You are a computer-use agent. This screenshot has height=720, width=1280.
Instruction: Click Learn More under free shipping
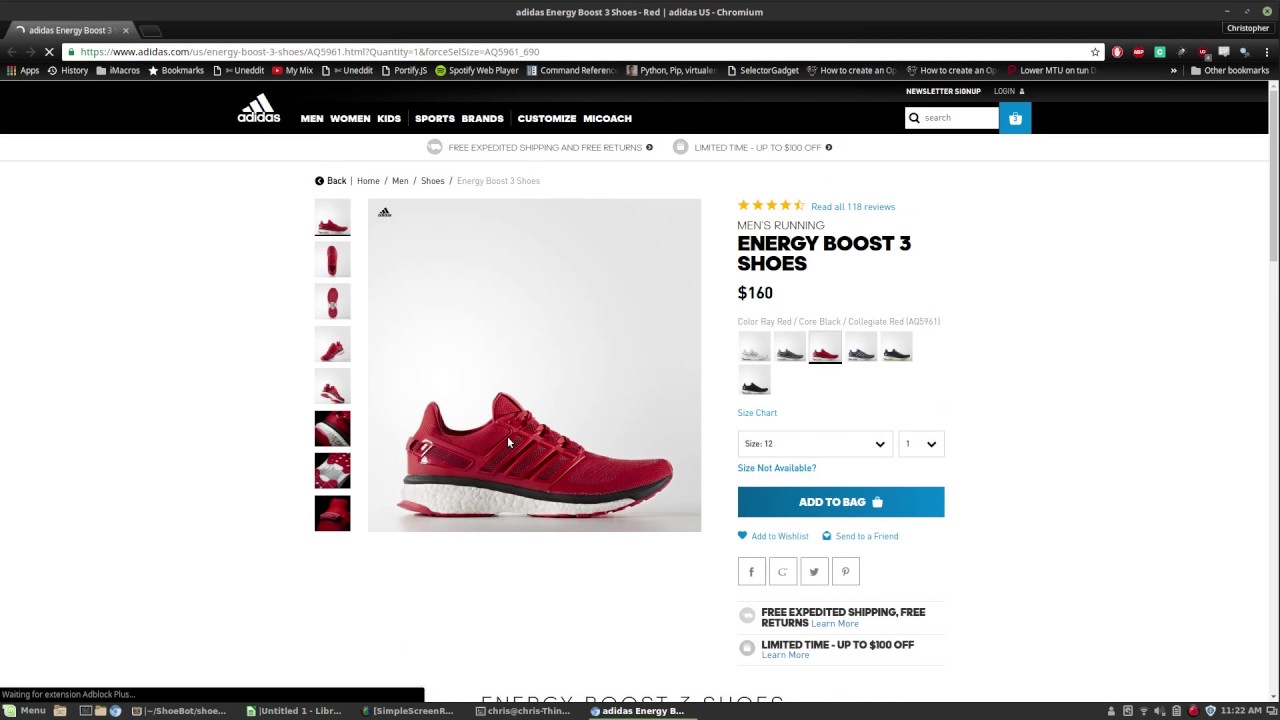pyautogui.click(x=835, y=624)
